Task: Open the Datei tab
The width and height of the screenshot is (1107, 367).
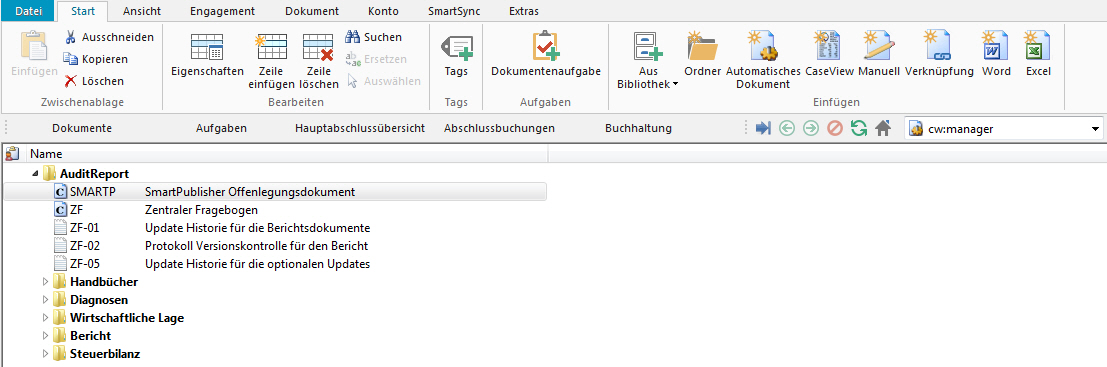Action: [x=28, y=11]
